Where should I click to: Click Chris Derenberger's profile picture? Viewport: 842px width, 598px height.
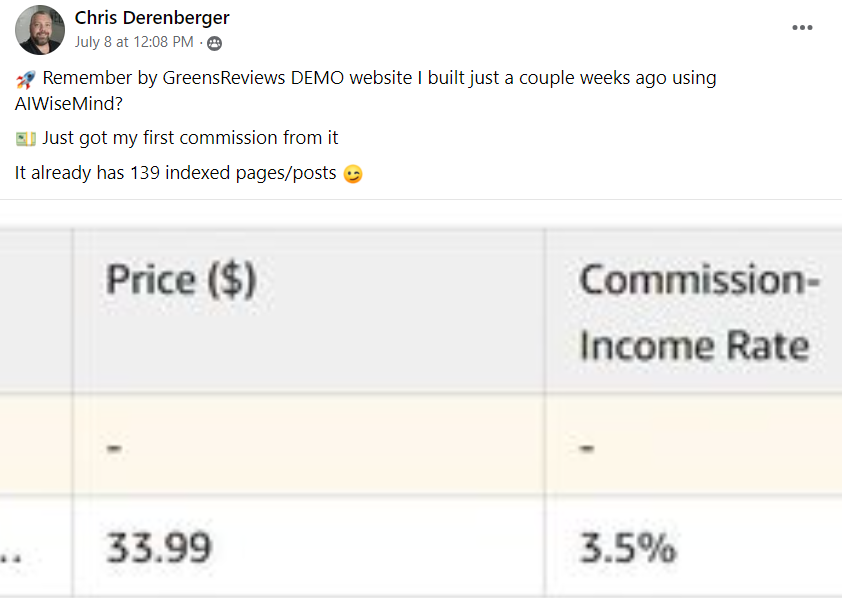[40, 30]
